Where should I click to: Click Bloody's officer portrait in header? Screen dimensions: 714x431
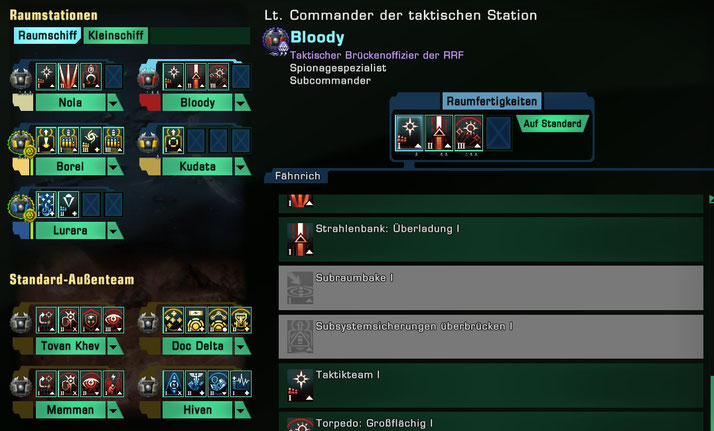(x=275, y=41)
